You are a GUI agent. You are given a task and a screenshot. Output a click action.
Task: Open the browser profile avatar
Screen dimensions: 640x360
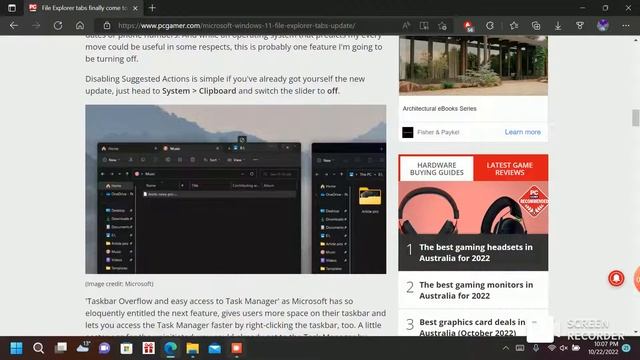(x=603, y=25)
